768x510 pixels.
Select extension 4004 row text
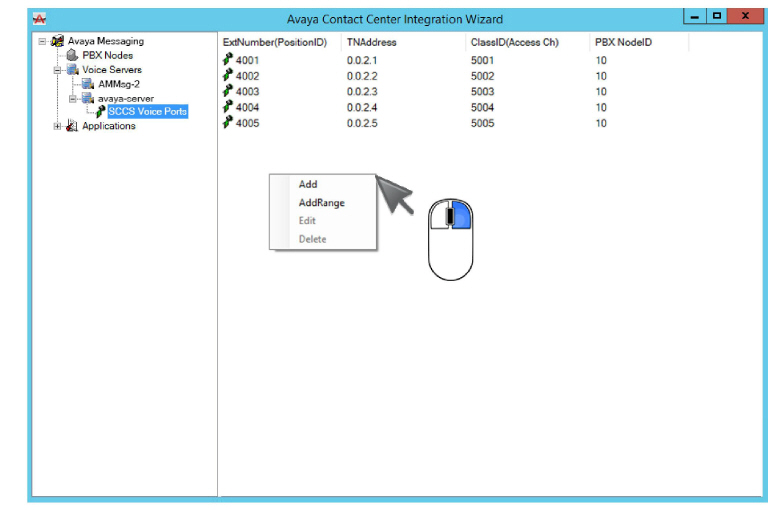[247, 107]
